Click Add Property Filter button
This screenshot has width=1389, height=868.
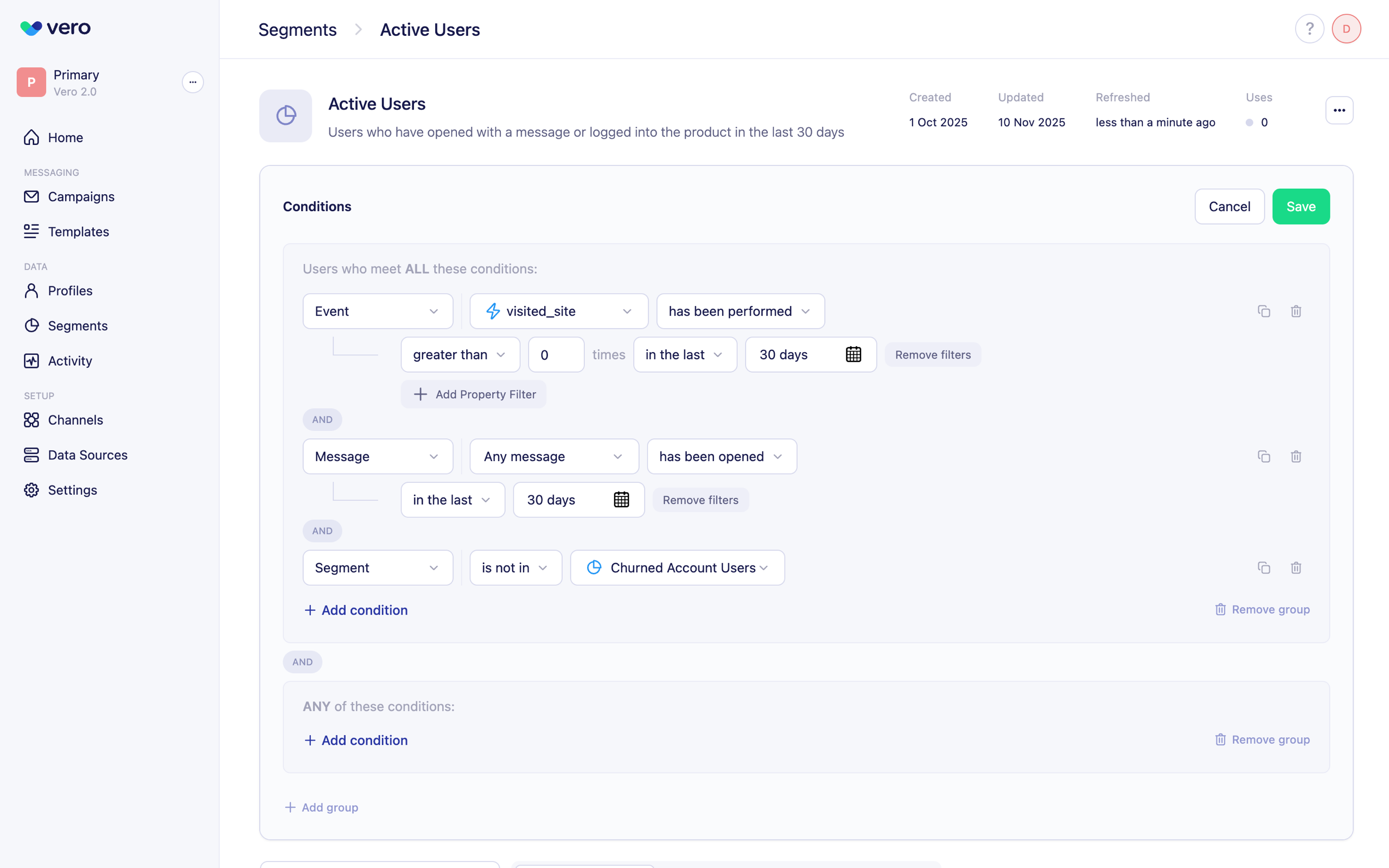(x=474, y=394)
